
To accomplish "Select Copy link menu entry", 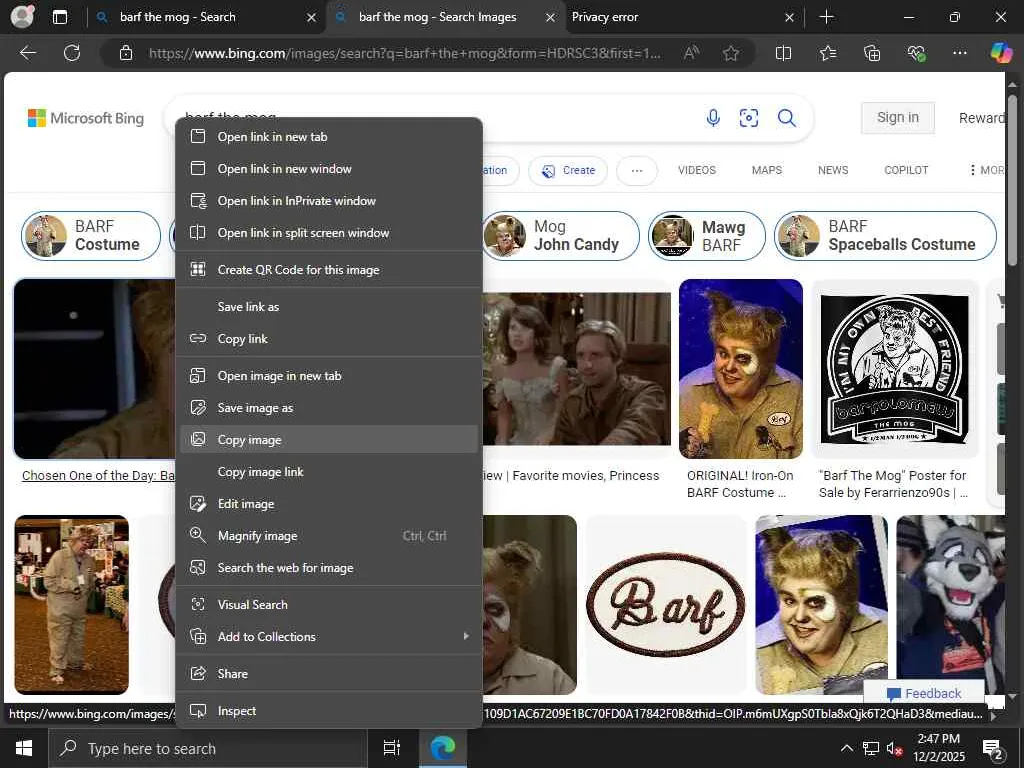I will [329, 338].
